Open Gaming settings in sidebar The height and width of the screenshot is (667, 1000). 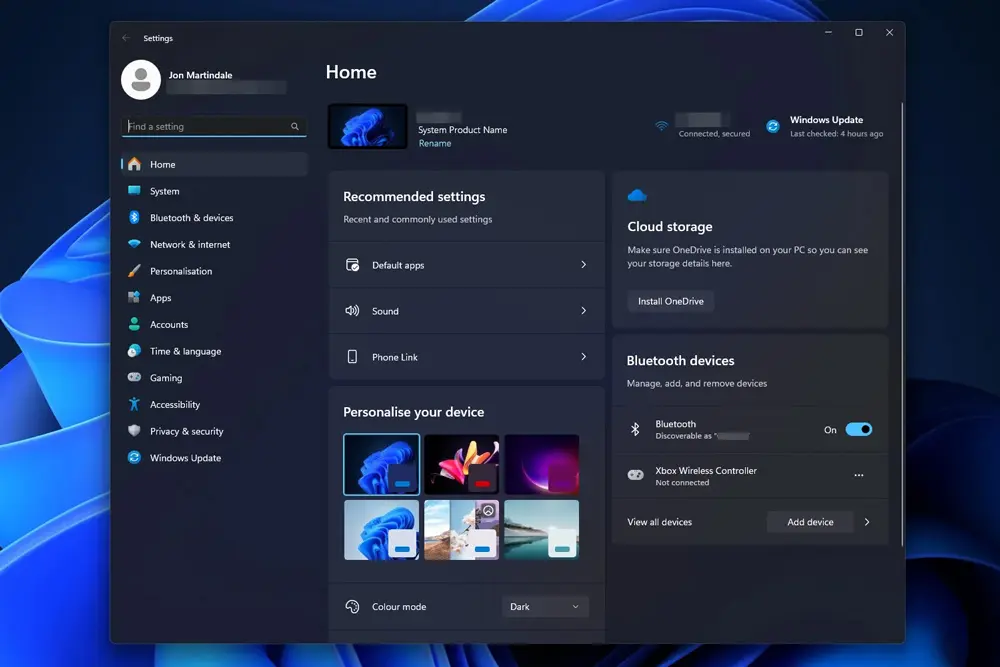(x=214, y=377)
